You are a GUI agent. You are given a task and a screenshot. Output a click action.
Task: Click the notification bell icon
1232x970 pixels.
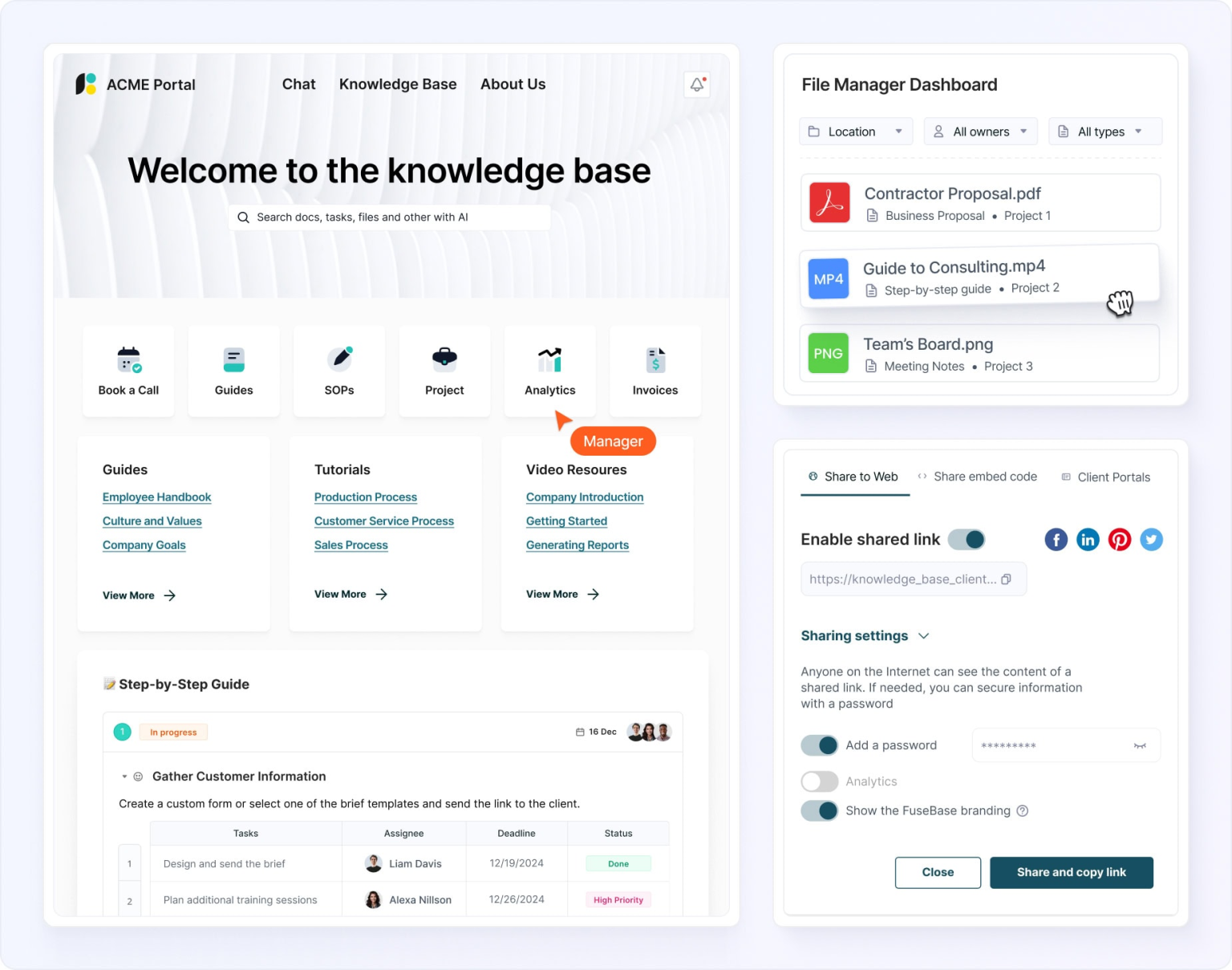click(695, 83)
